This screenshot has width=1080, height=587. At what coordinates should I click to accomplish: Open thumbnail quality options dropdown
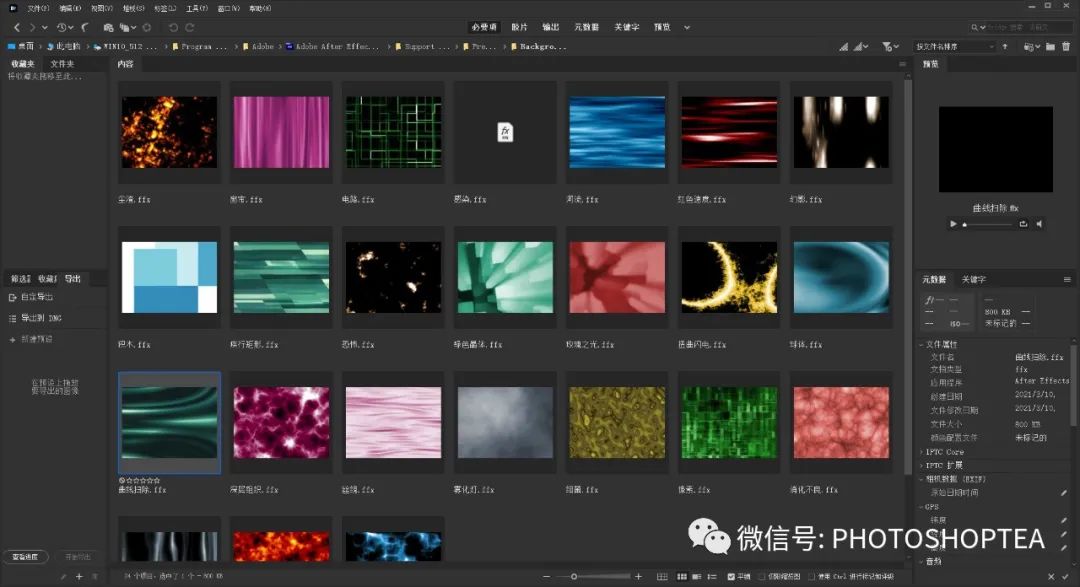point(861,47)
